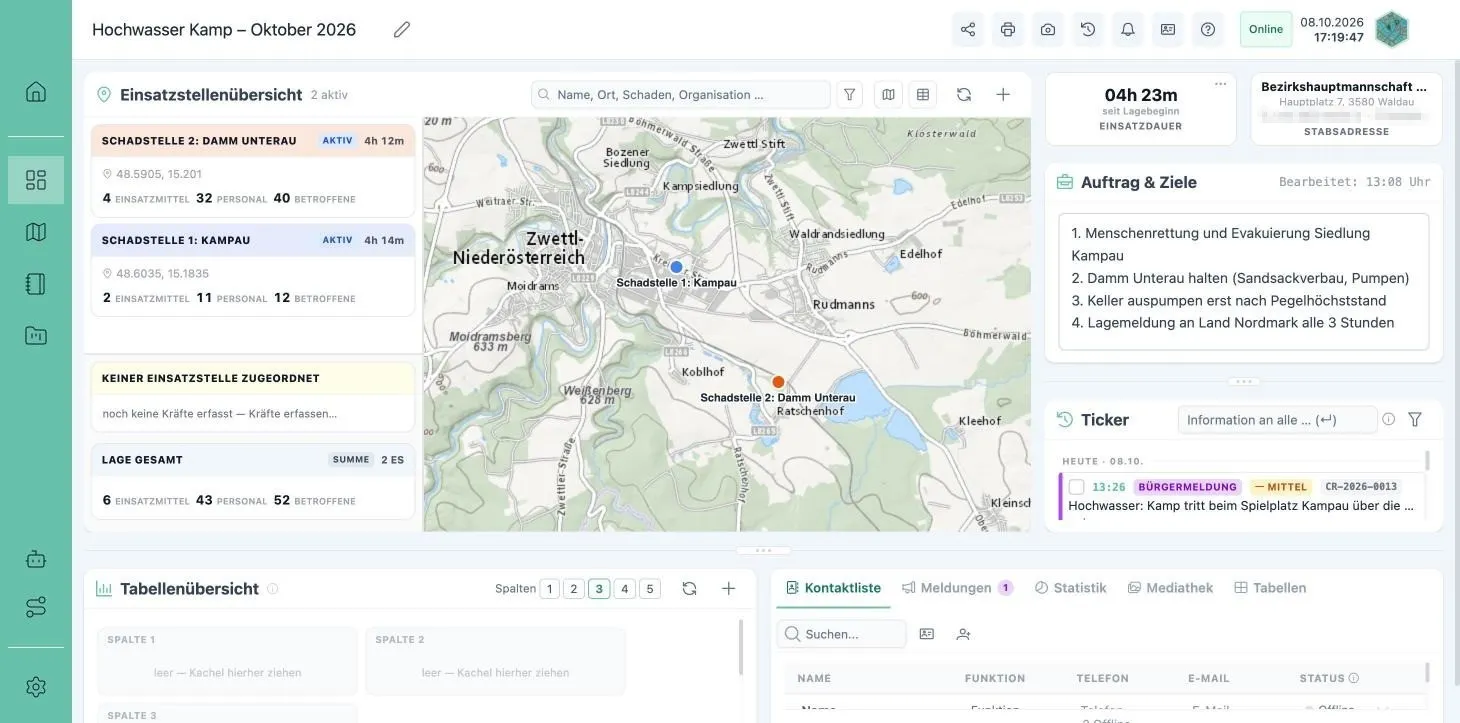Click the Ticker 'Information an alle' input
This screenshot has height=723, width=1460.
click(x=1277, y=420)
